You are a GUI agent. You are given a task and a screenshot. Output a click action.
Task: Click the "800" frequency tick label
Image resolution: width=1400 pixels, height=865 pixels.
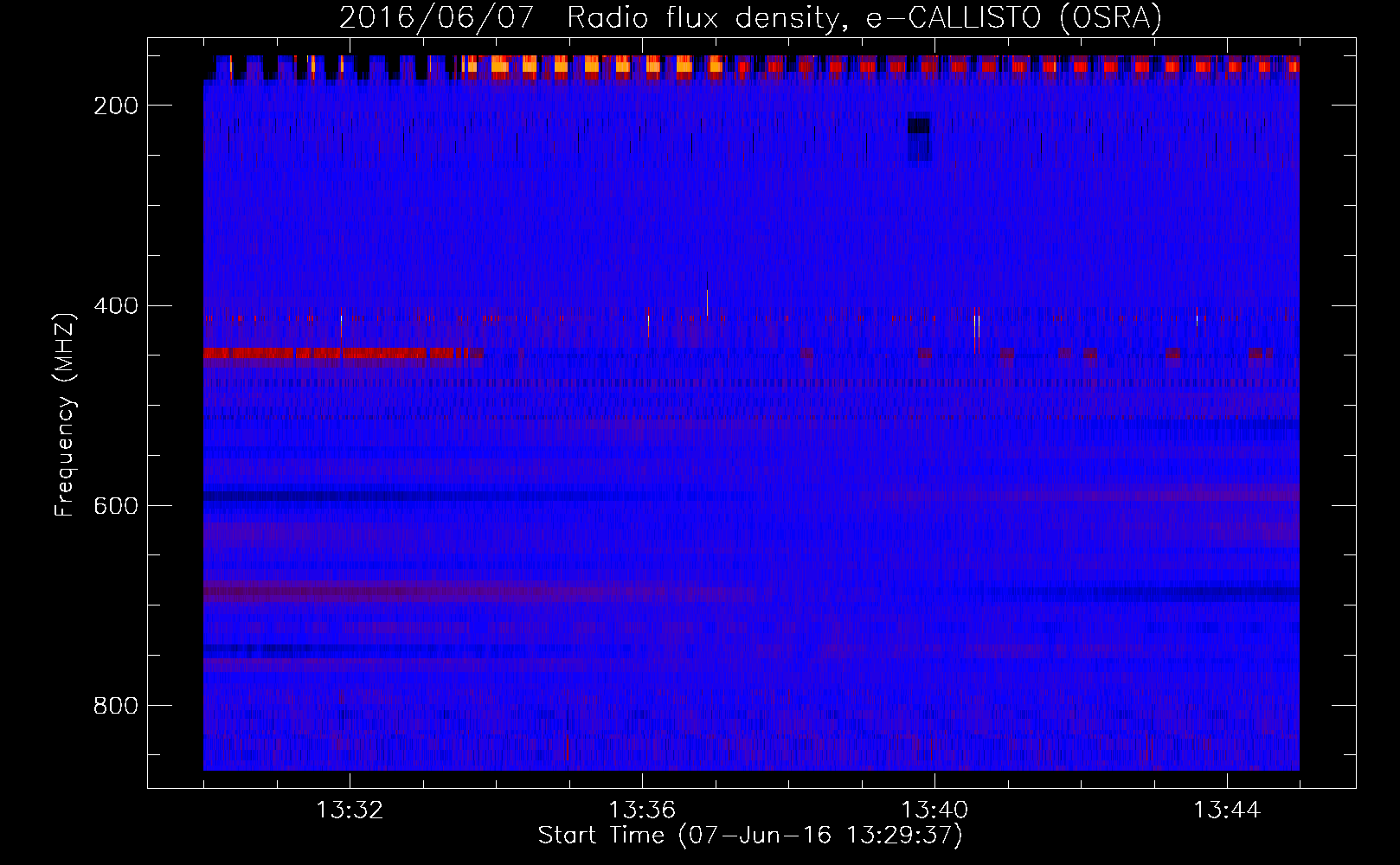[116, 706]
